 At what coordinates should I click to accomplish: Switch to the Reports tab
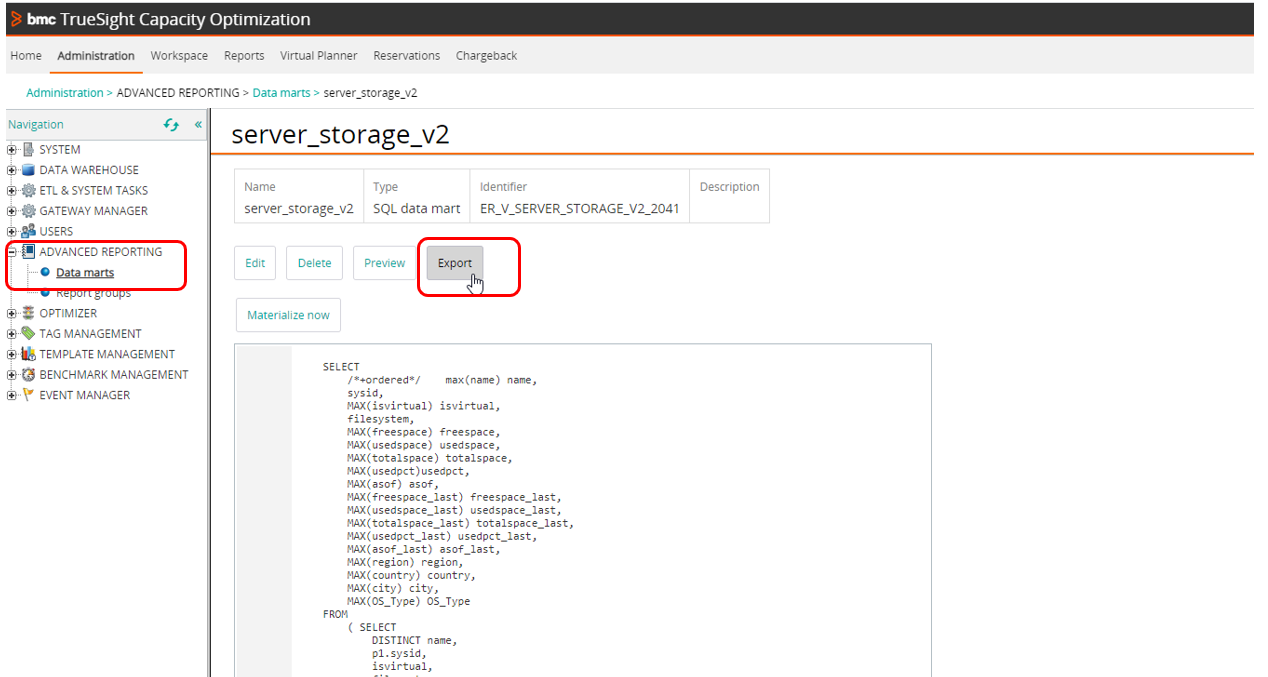click(x=244, y=56)
